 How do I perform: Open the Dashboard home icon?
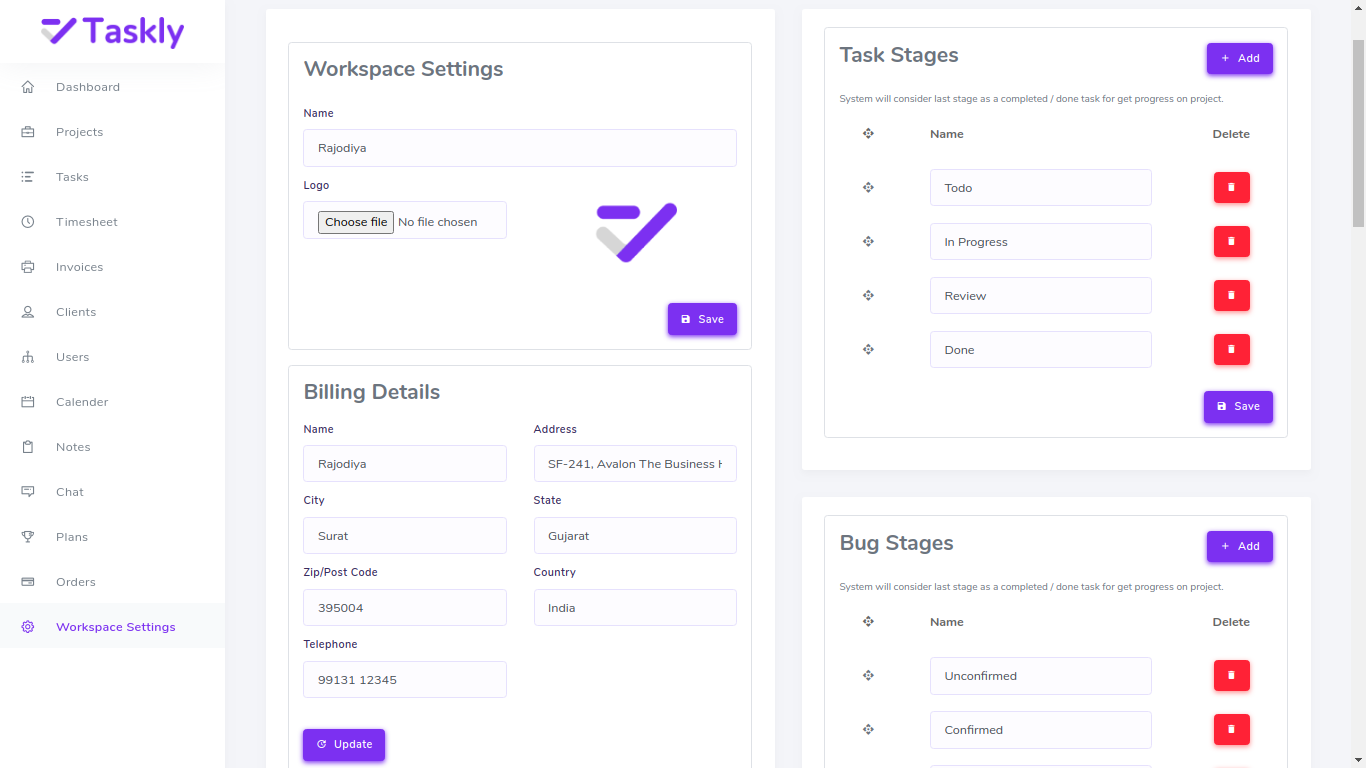pos(28,87)
